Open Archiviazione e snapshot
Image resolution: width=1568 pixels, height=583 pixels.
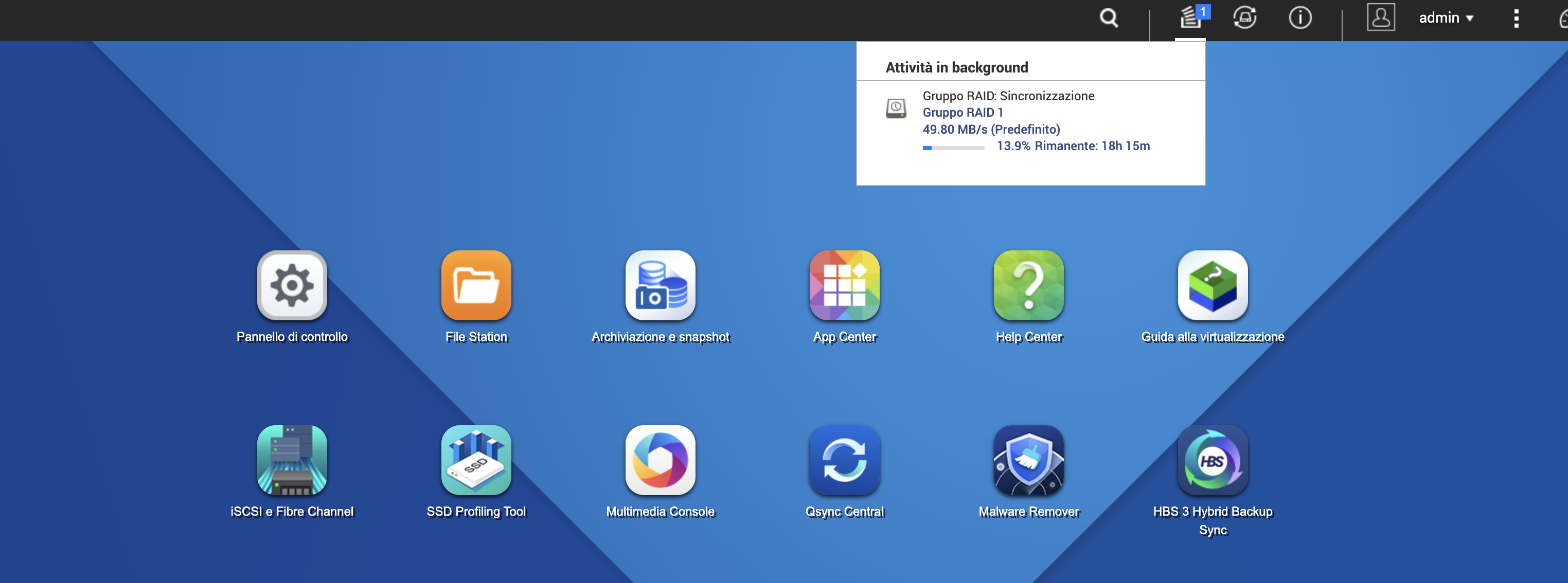pos(660,285)
